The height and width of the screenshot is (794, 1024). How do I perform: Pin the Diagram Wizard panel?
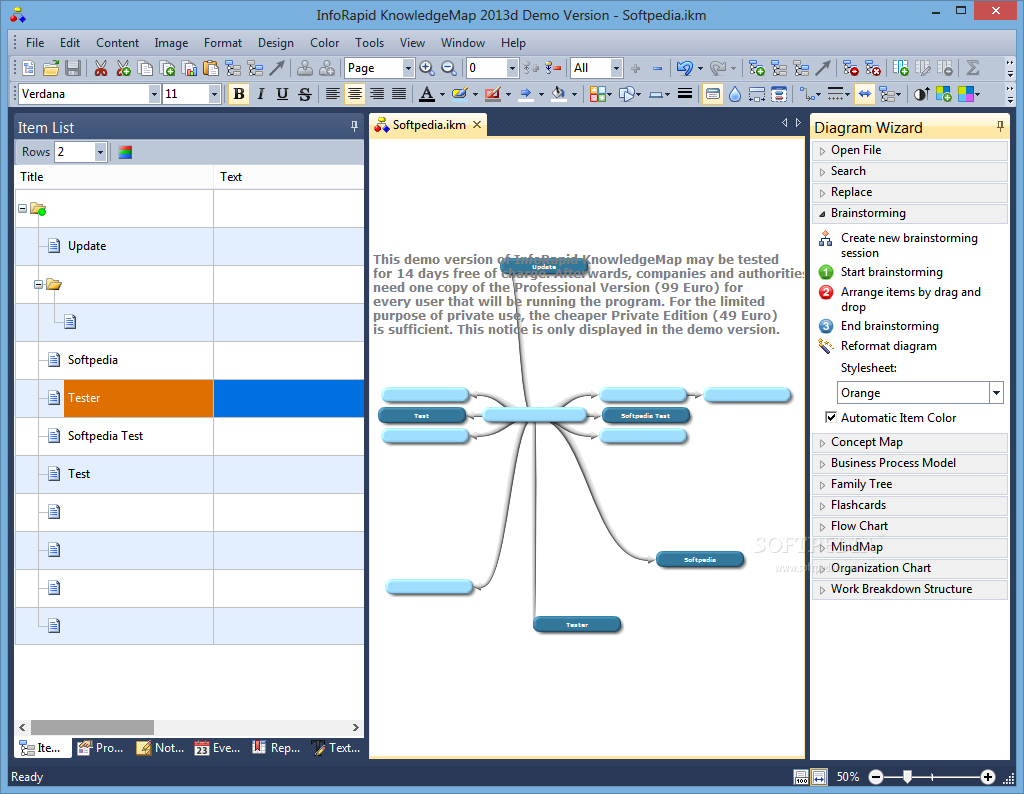(1000, 127)
